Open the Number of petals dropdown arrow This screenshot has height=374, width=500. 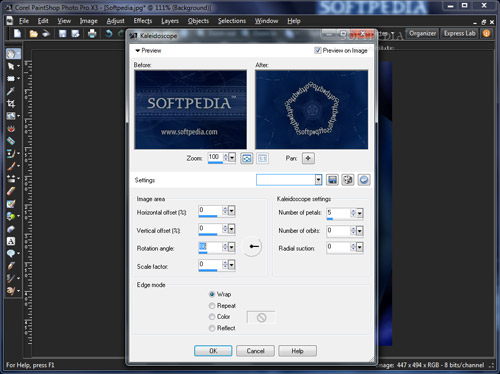coord(360,213)
